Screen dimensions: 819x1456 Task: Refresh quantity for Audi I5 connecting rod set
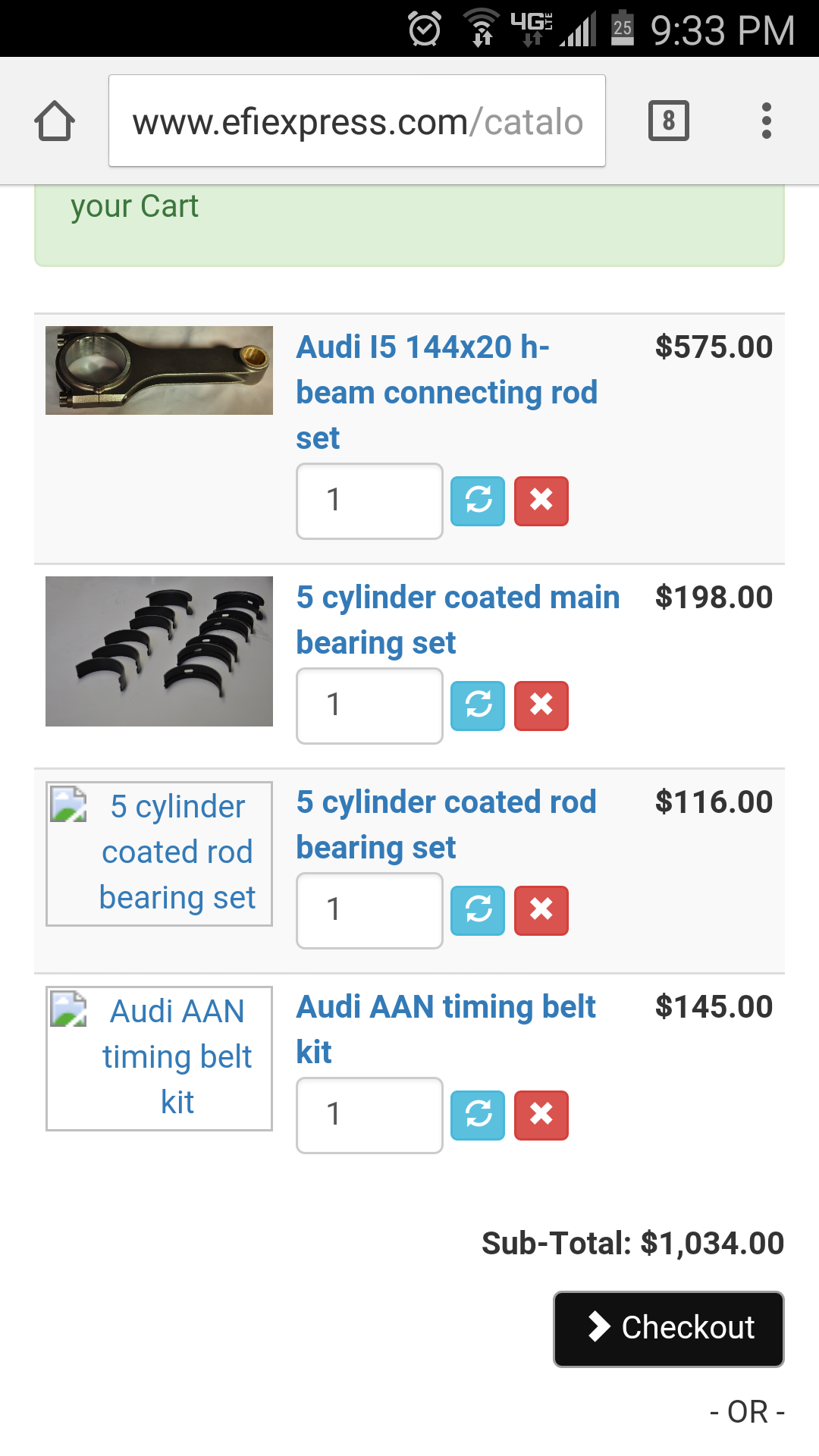tap(478, 500)
